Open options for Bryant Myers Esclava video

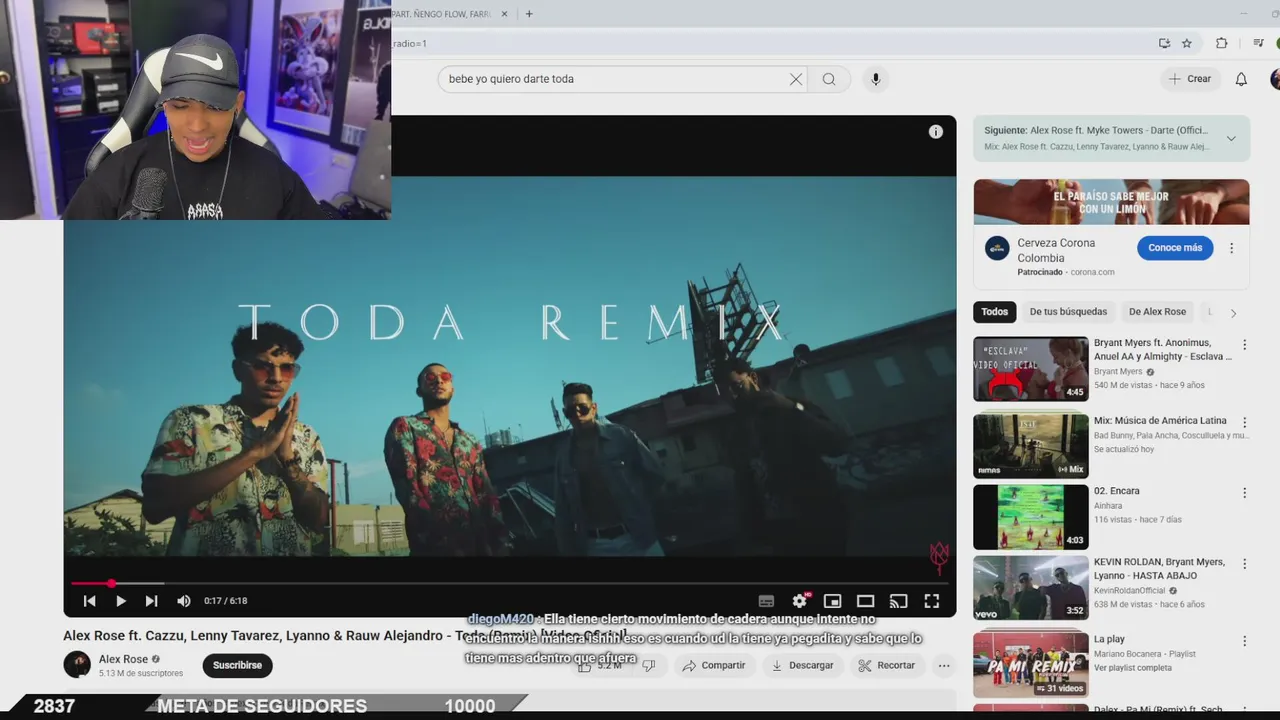point(1245,345)
